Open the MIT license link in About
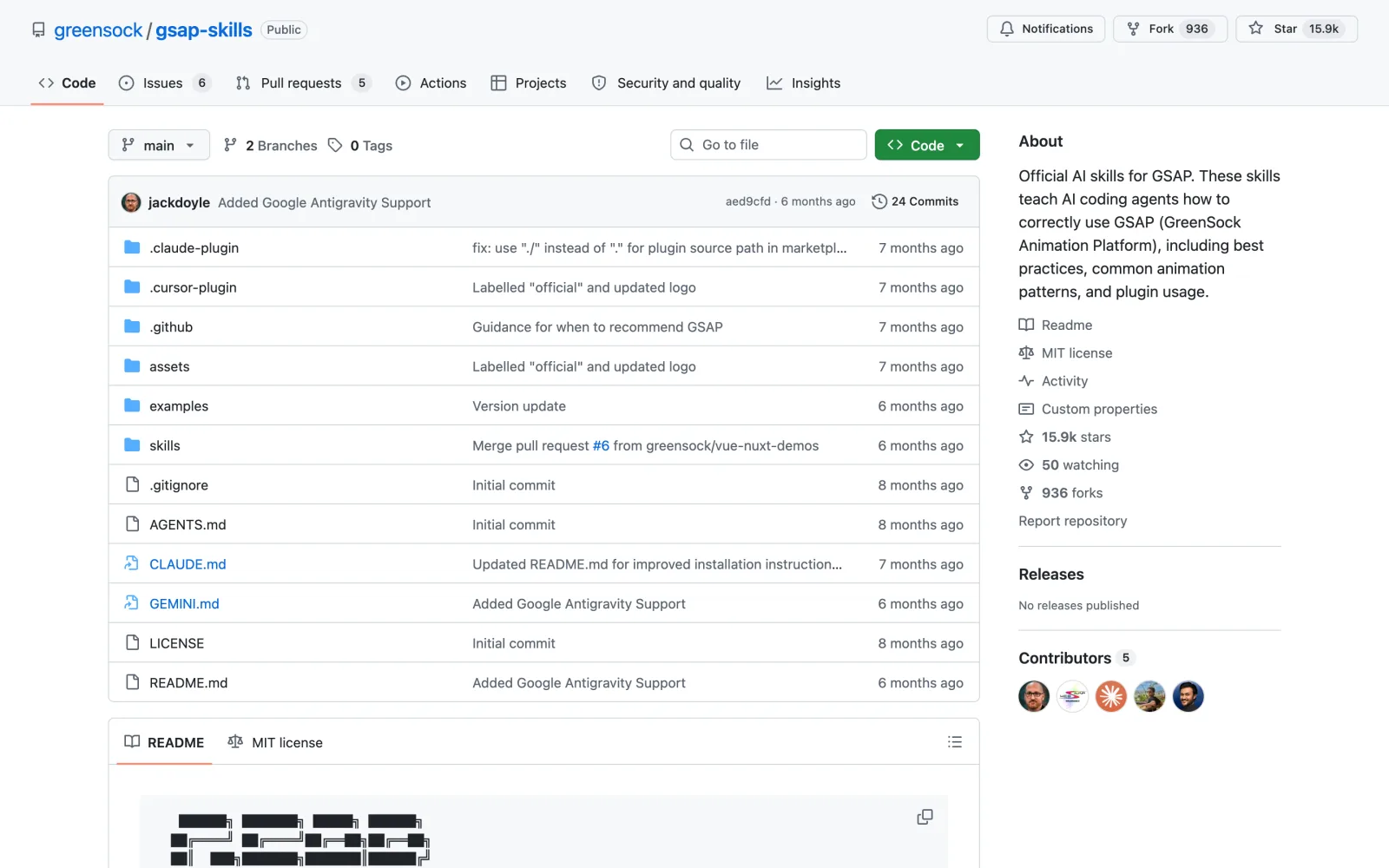1389x868 pixels. (x=1065, y=352)
